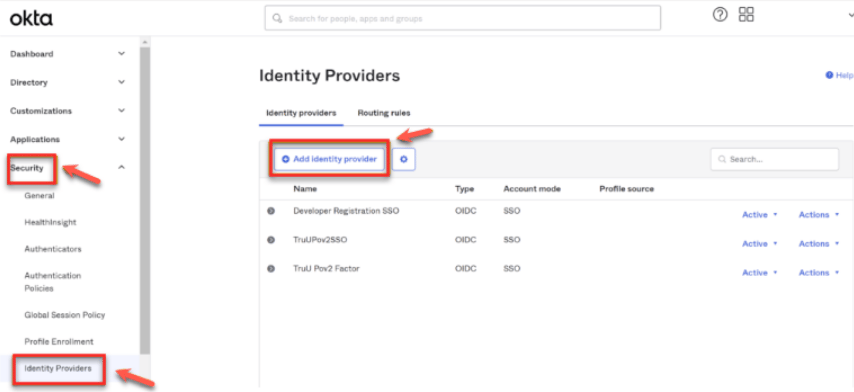Click the Type column header

465,189
